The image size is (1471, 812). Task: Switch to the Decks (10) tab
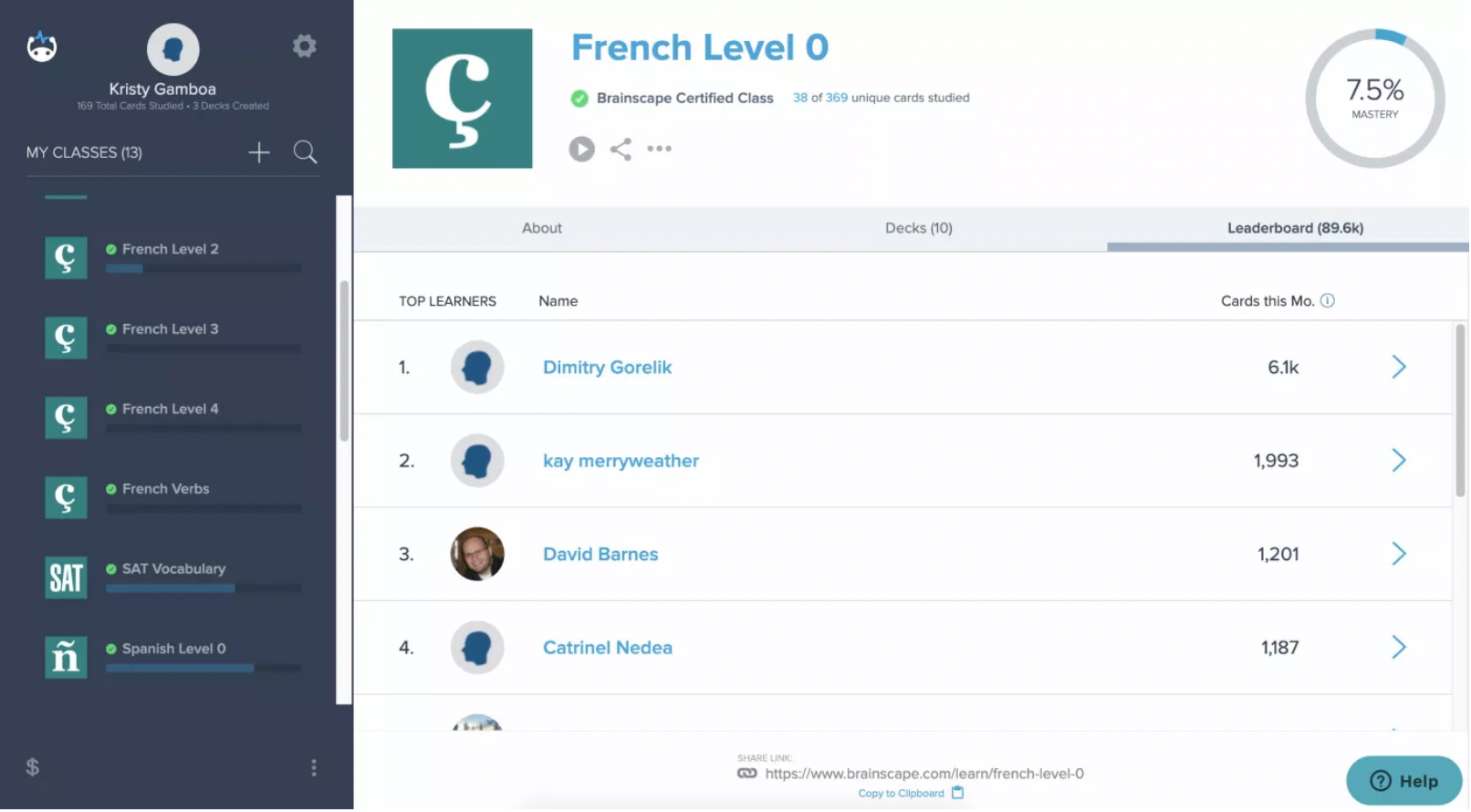click(x=919, y=229)
